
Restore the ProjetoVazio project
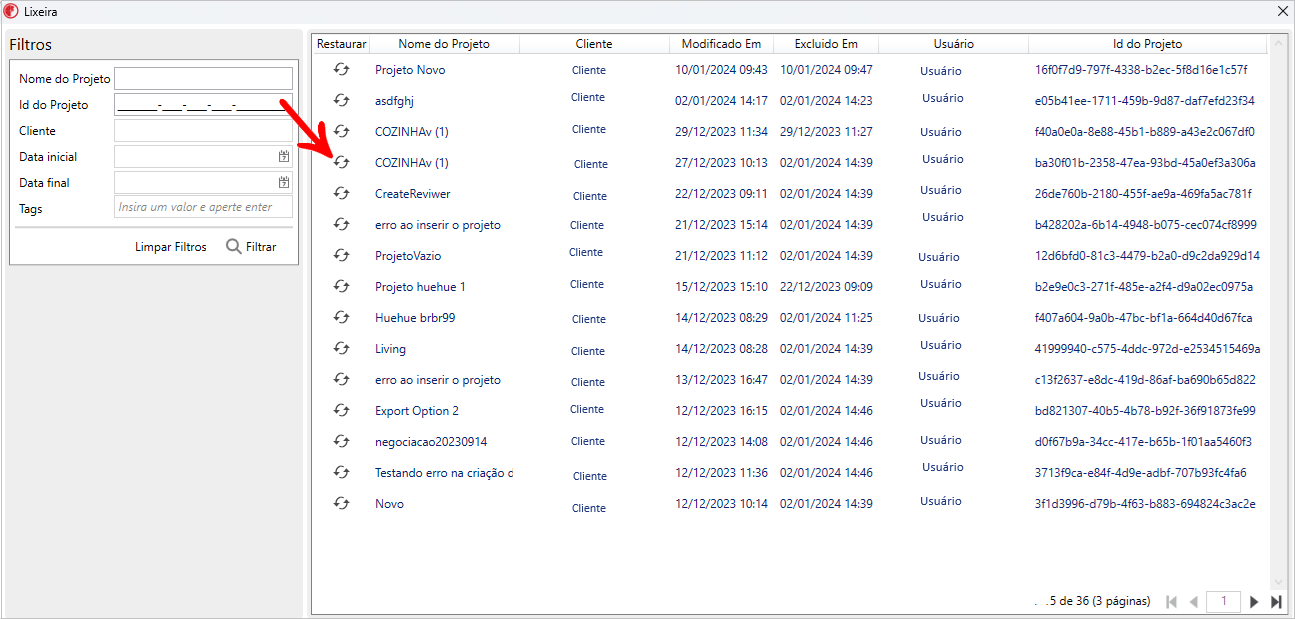point(341,255)
